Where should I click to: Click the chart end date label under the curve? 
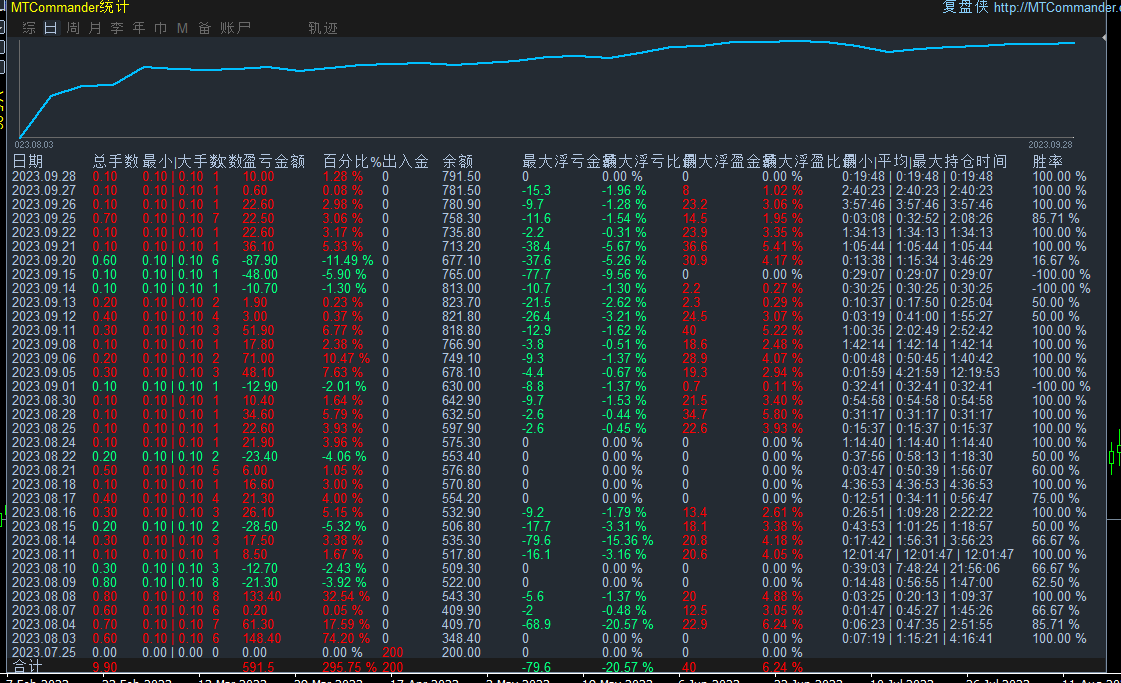point(1050,144)
